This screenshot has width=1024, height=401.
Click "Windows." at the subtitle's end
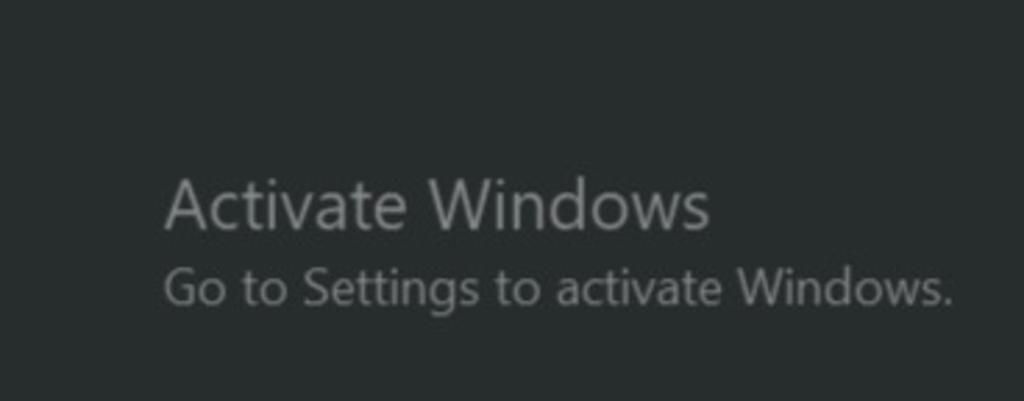point(846,288)
